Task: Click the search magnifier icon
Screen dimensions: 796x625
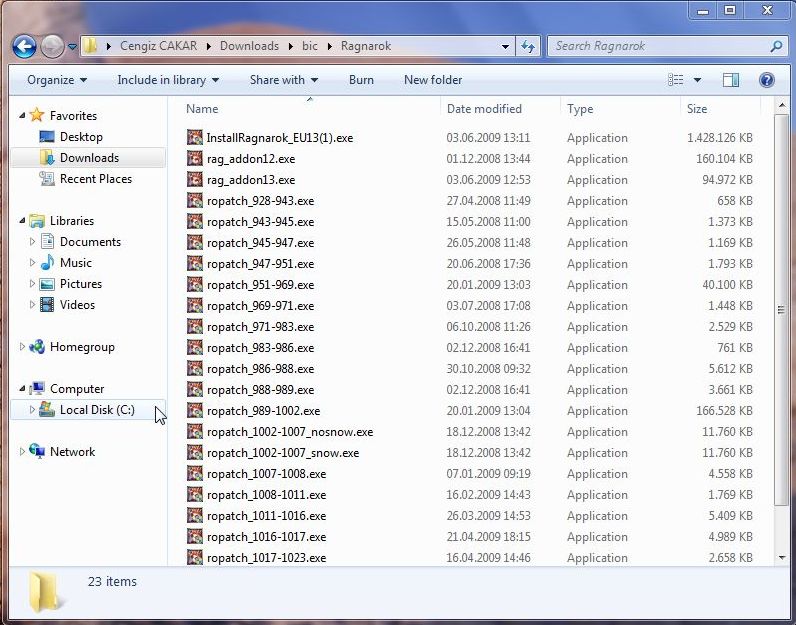Action: [776, 47]
